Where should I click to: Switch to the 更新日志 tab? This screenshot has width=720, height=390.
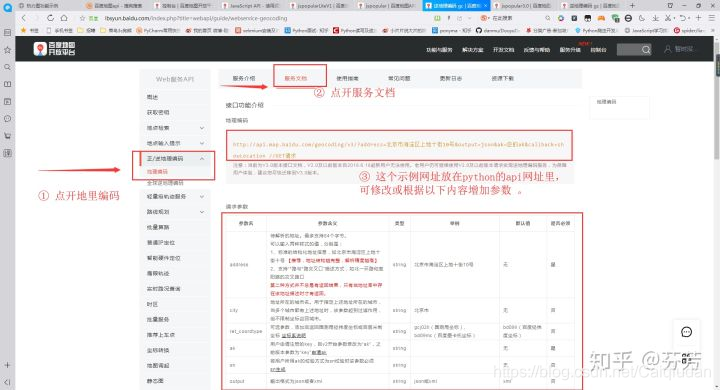coord(451,79)
